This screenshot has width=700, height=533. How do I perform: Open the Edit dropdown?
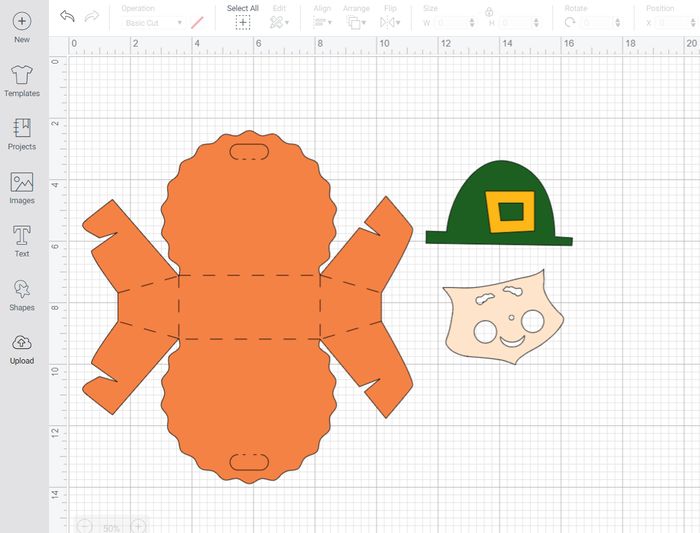[x=279, y=22]
